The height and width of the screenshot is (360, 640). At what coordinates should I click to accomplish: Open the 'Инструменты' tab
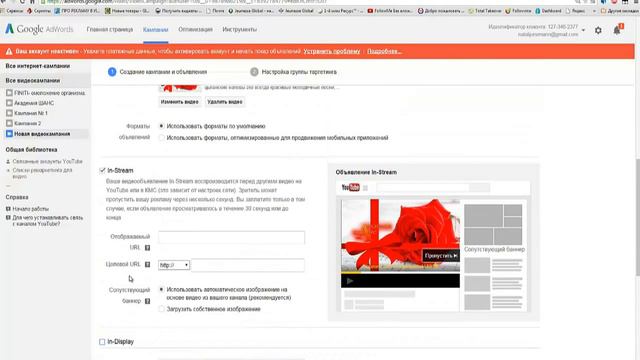240,29
